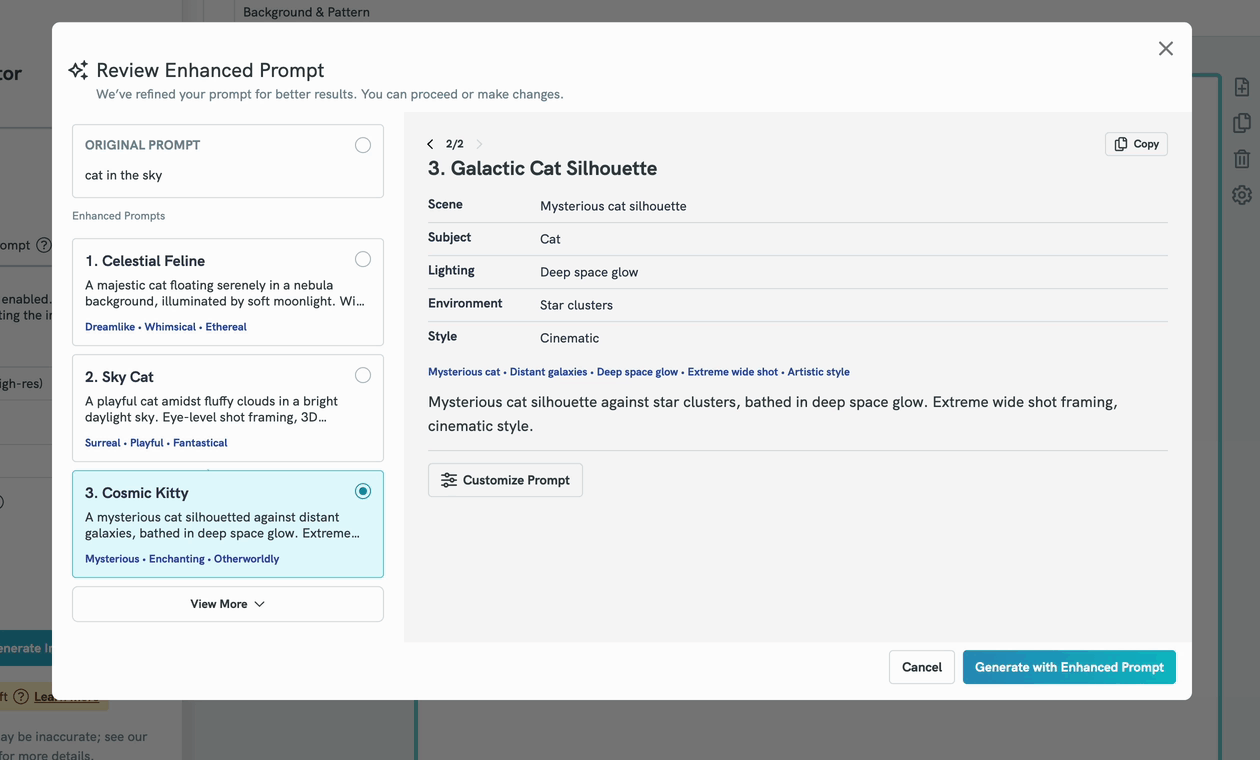This screenshot has height=760, width=1260.
Task: Click the Extreme wide shot tag
Action: 732,372
